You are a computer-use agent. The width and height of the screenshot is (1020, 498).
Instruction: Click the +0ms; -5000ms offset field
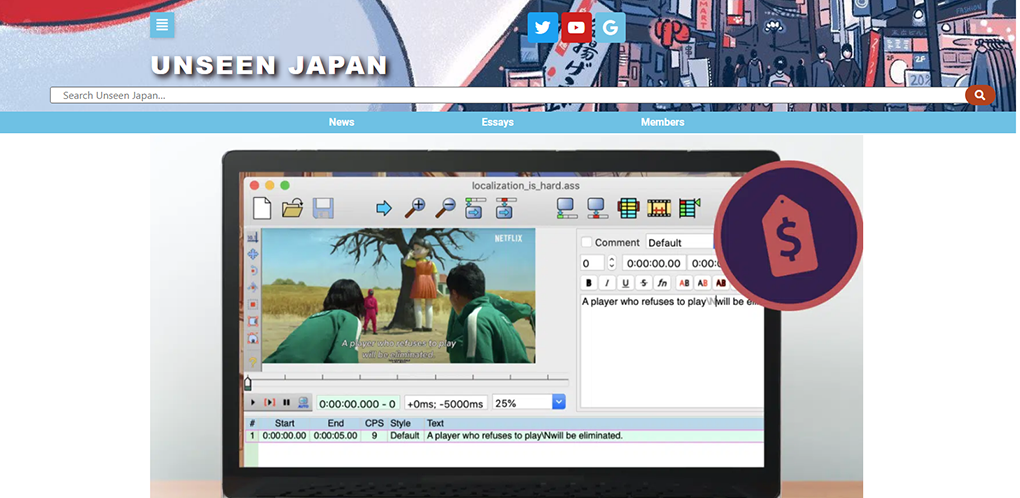446,403
